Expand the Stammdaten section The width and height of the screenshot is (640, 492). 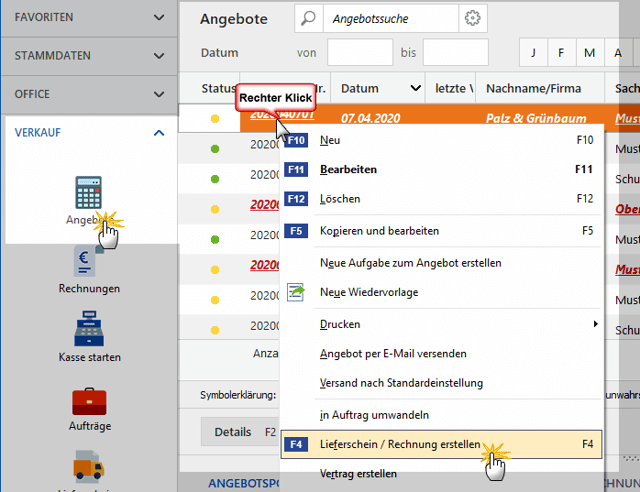[x=159, y=56]
